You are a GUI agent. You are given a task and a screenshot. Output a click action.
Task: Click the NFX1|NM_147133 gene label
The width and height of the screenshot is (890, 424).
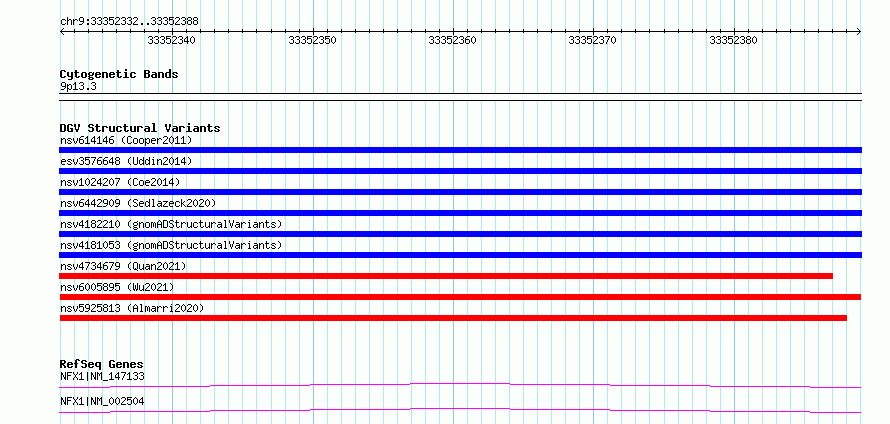102,376
